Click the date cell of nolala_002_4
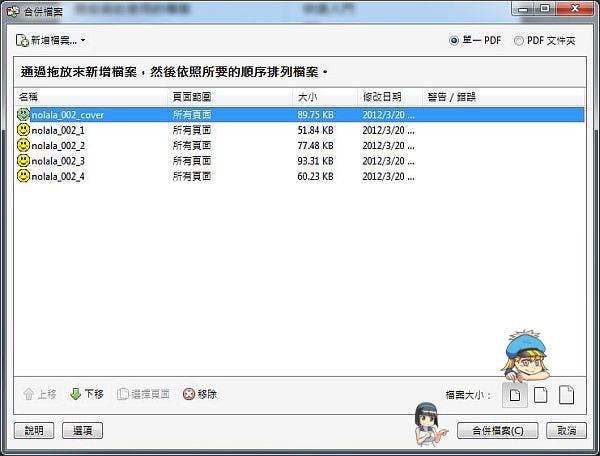600x456 pixels. pos(388,176)
